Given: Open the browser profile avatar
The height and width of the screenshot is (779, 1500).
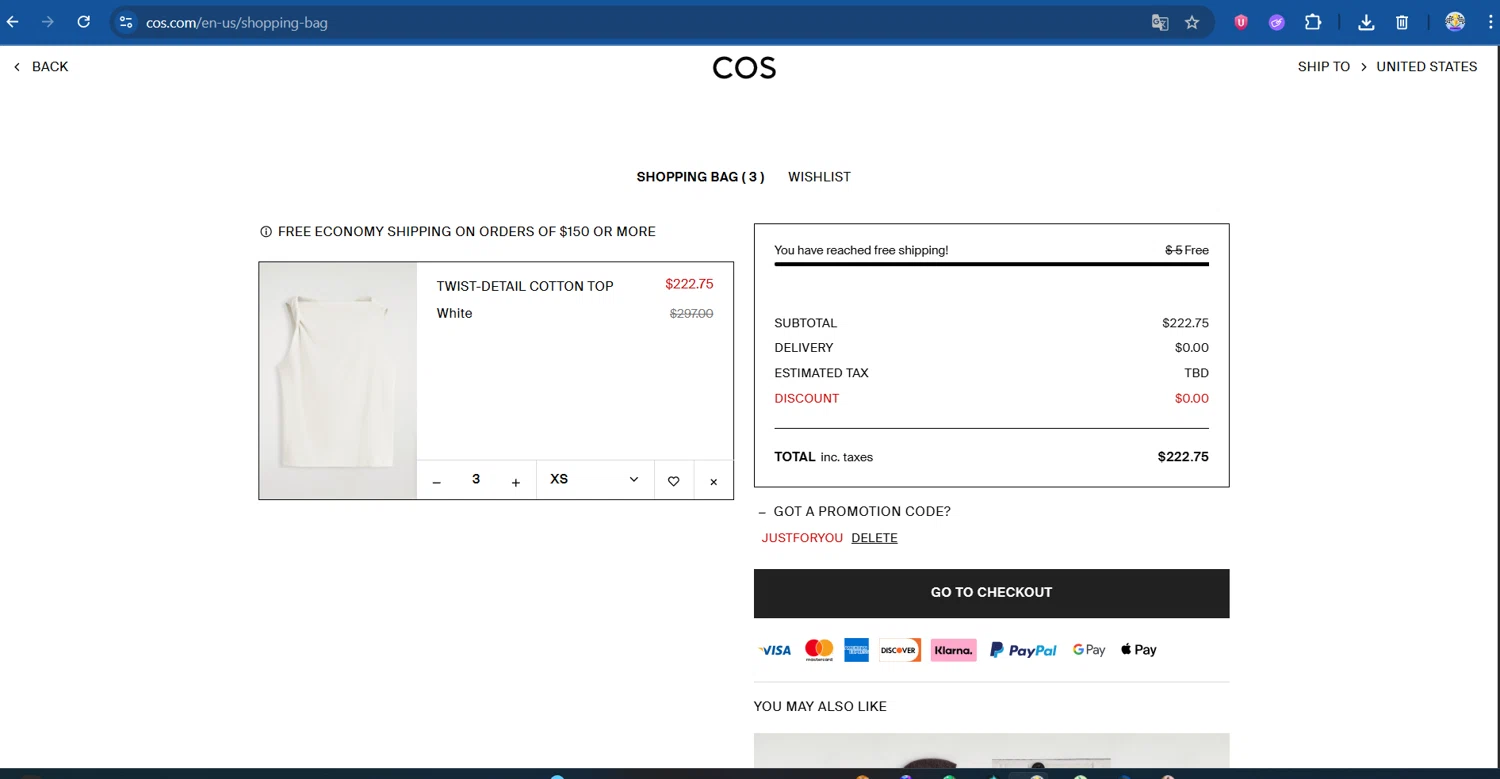Looking at the screenshot, I should click(x=1455, y=22).
